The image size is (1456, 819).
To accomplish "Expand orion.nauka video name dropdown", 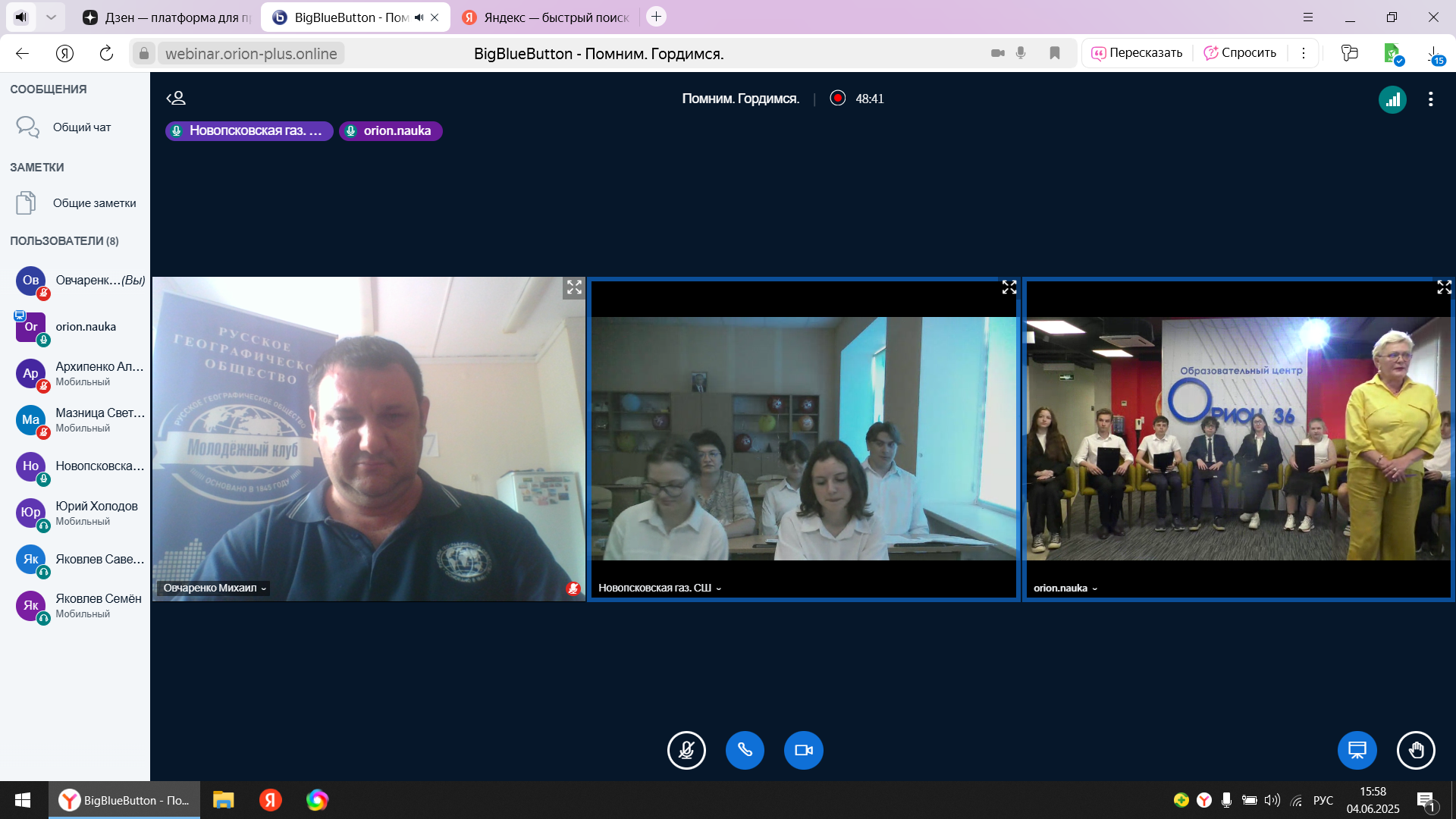I will tap(1065, 588).
